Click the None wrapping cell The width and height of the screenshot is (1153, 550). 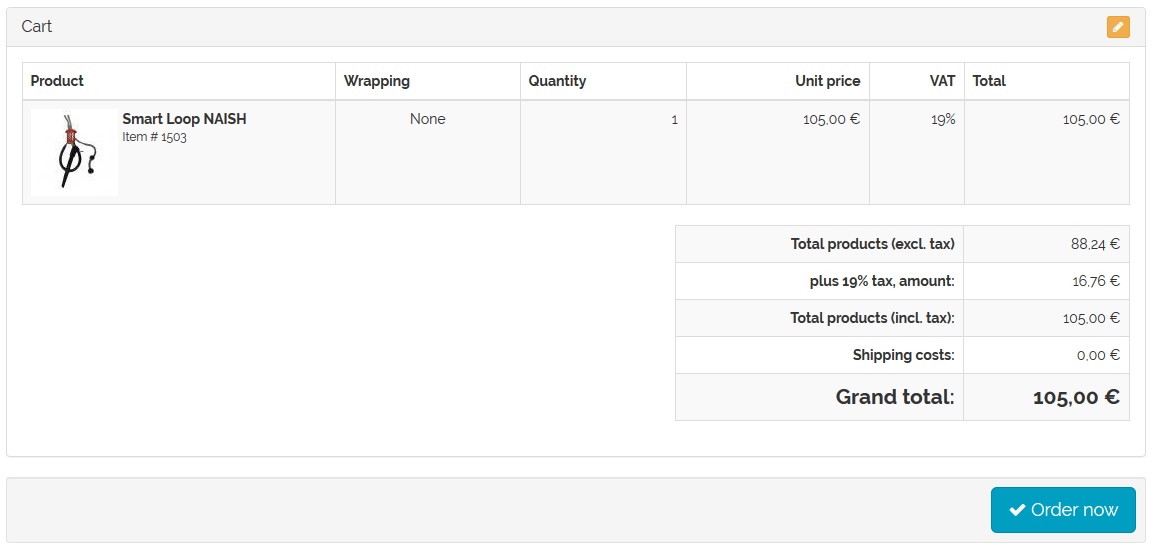428,119
